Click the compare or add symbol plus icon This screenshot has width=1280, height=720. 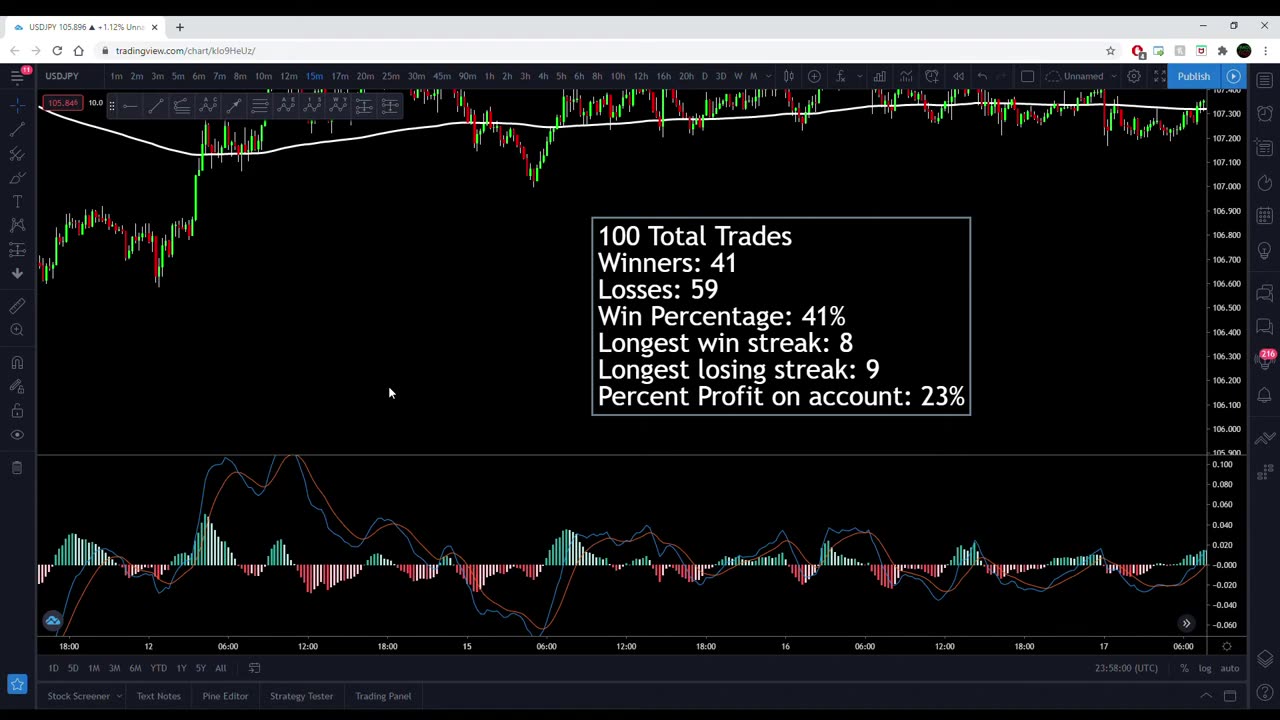click(814, 76)
